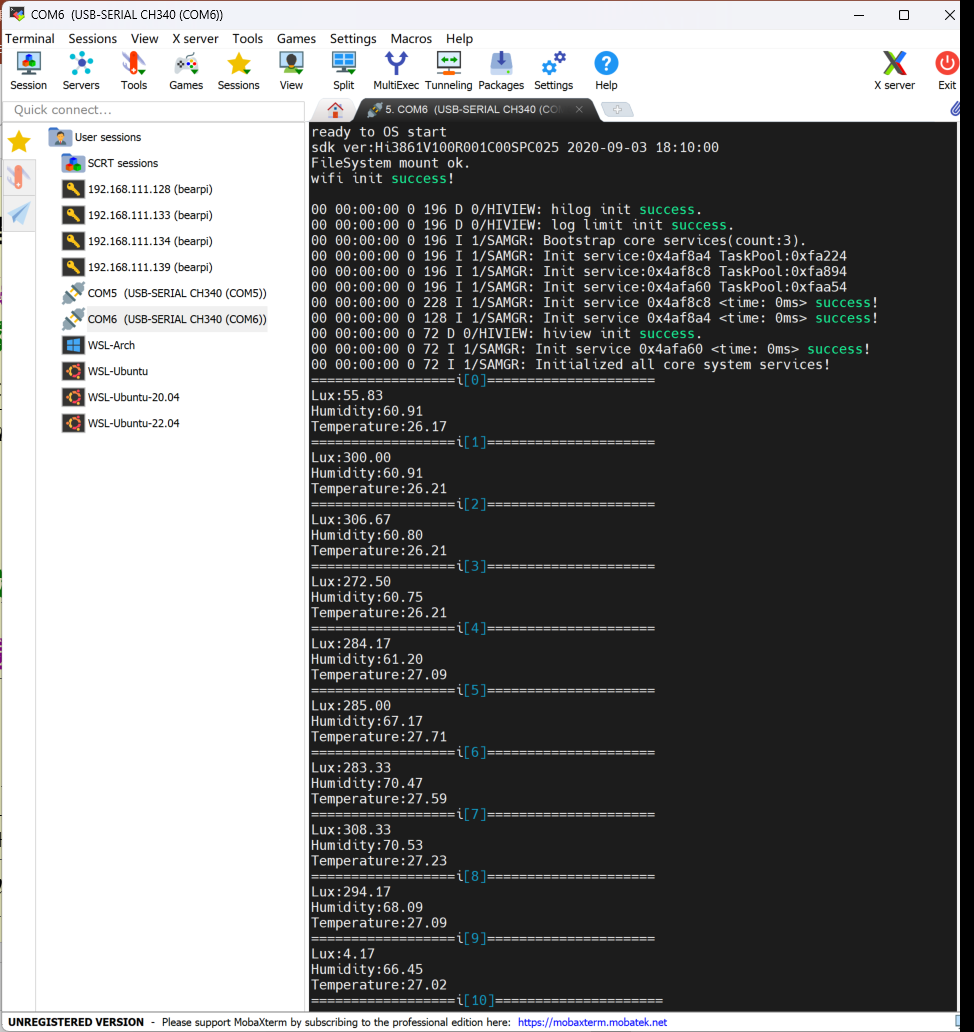Click the Session toolbar icon
Screen dimensions: 974x1032
click(x=28, y=71)
